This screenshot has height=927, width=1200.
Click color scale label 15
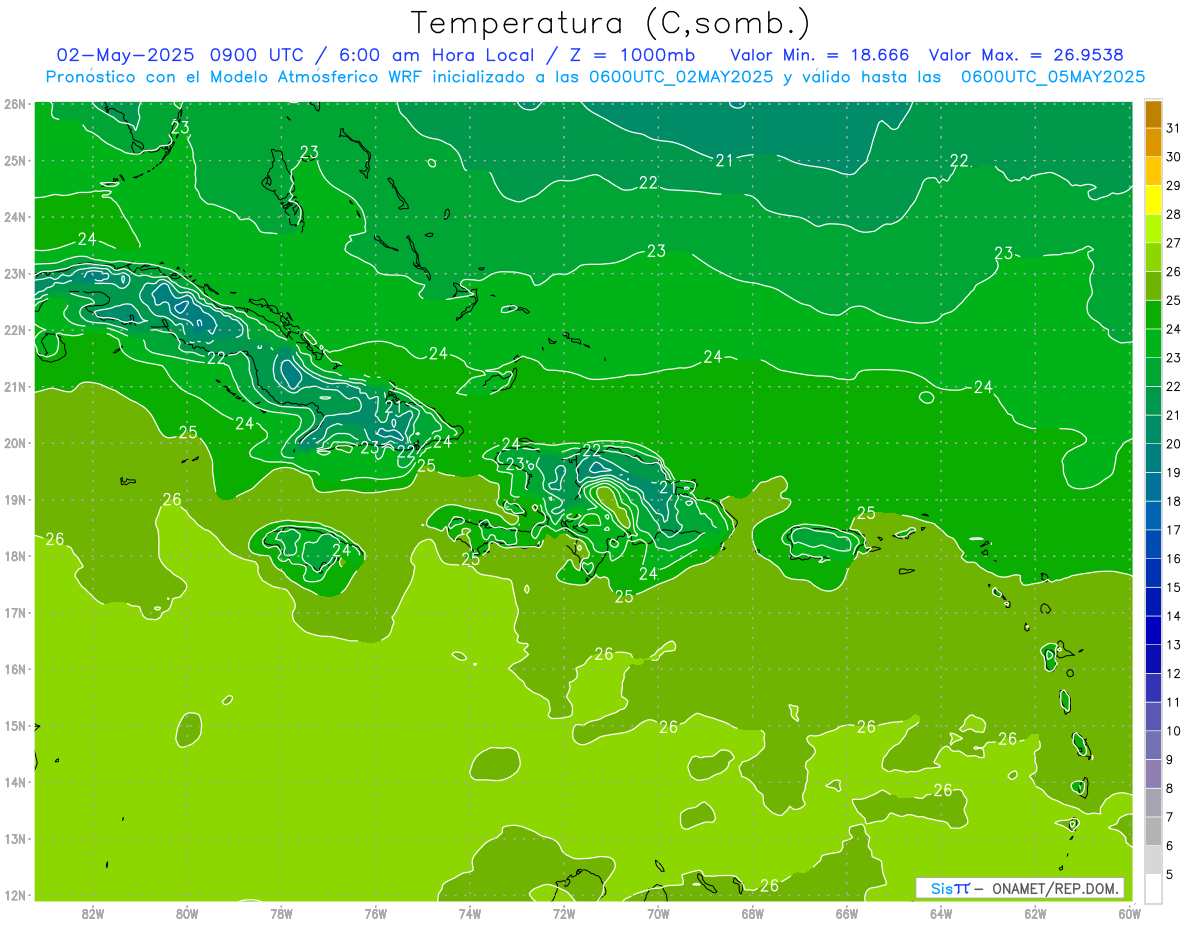tap(1174, 587)
